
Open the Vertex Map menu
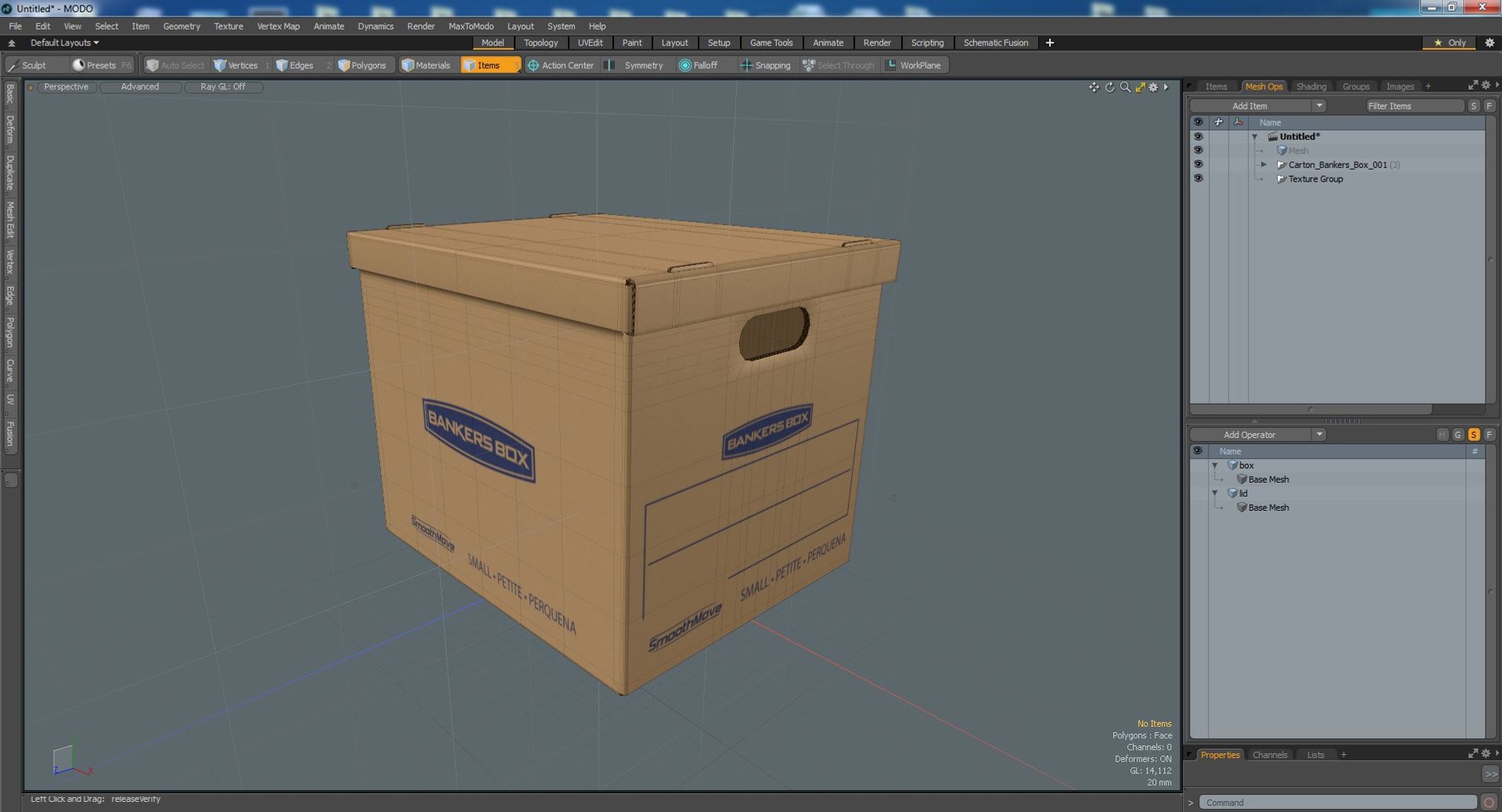pyautogui.click(x=278, y=26)
